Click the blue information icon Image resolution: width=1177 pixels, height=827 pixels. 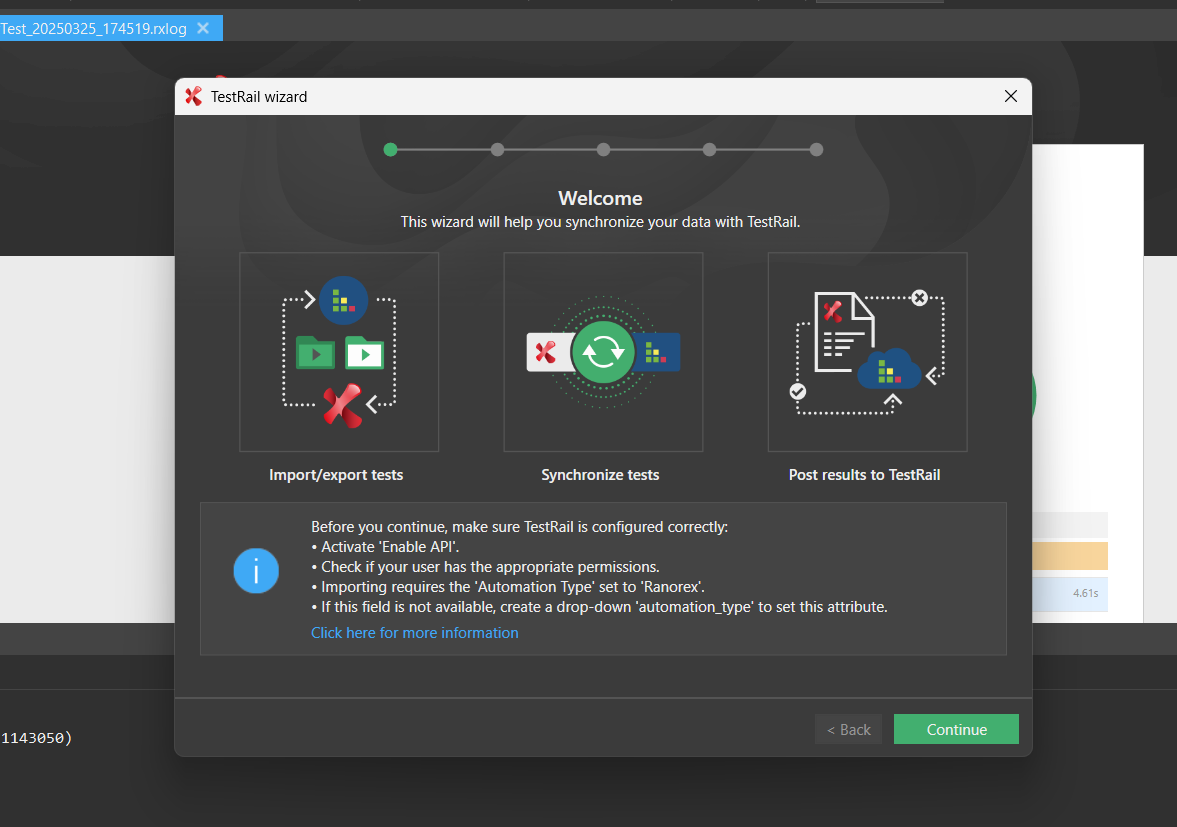pos(256,571)
